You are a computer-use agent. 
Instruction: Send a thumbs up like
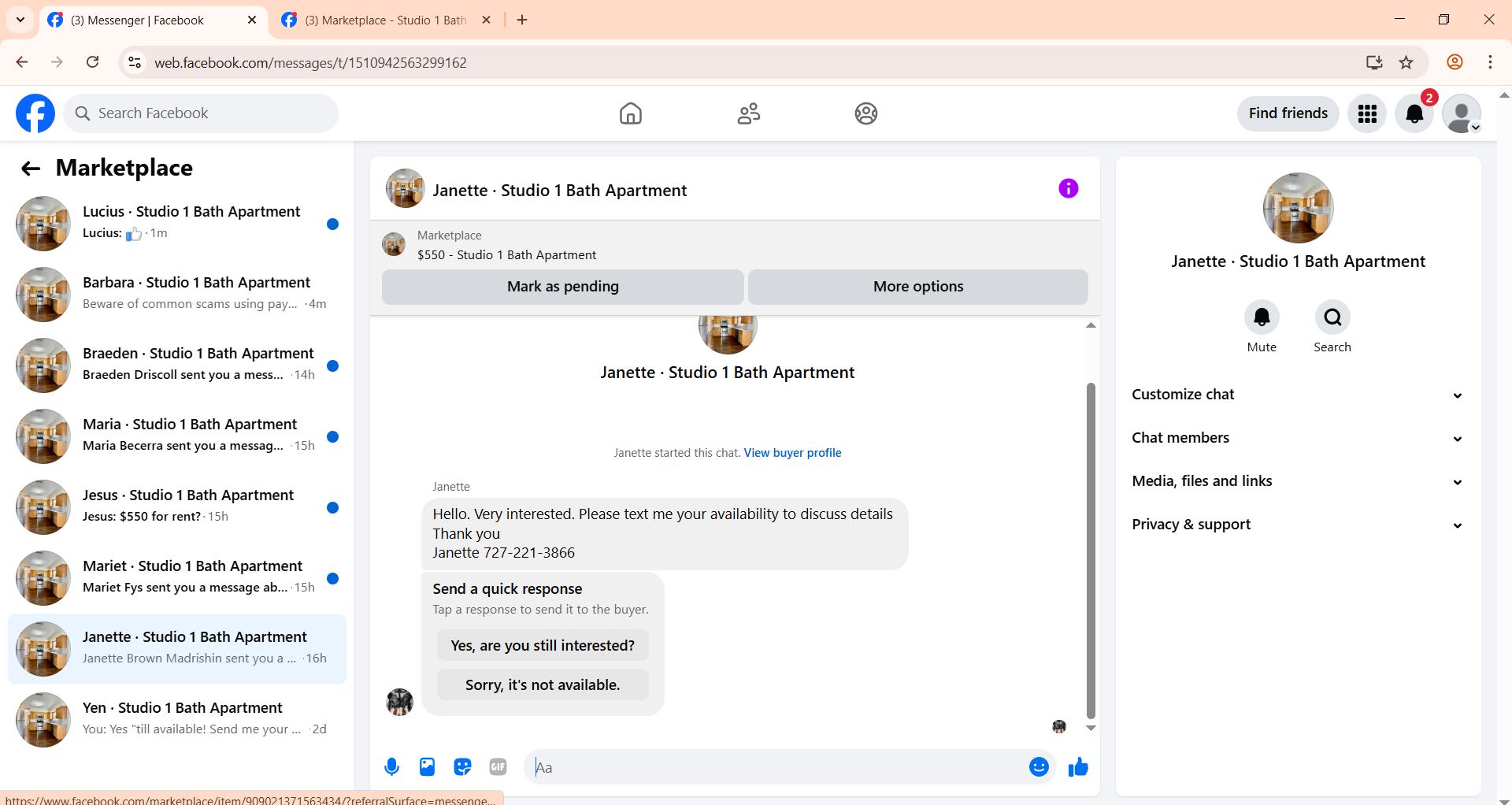coord(1078,766)
